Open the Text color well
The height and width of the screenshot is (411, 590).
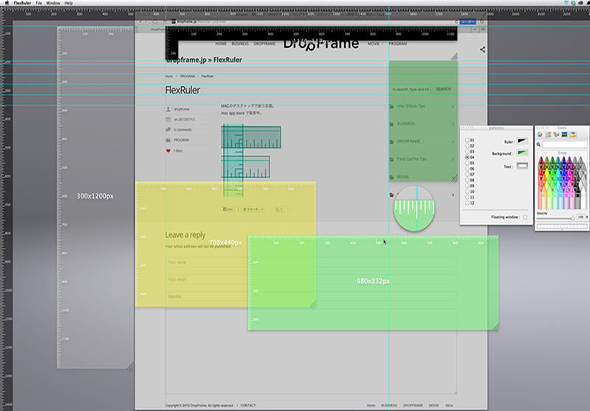point(522,166)
